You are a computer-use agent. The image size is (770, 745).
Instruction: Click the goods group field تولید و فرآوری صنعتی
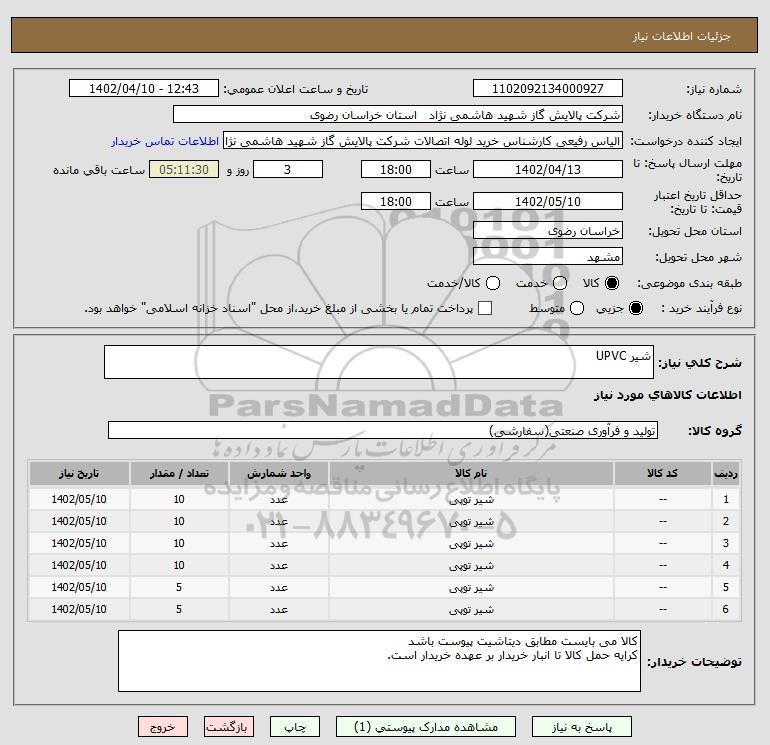pyautogui.click(x=383, y=431)
